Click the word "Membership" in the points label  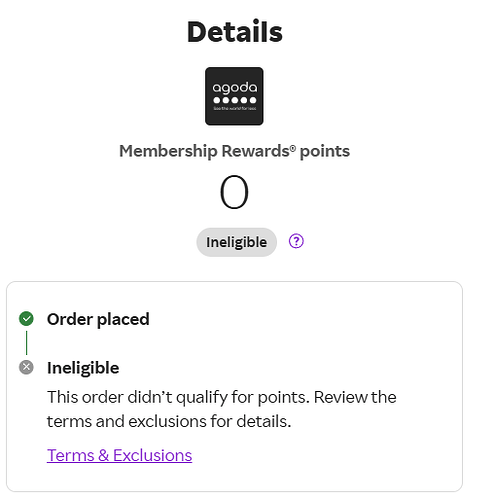point(168,151)
